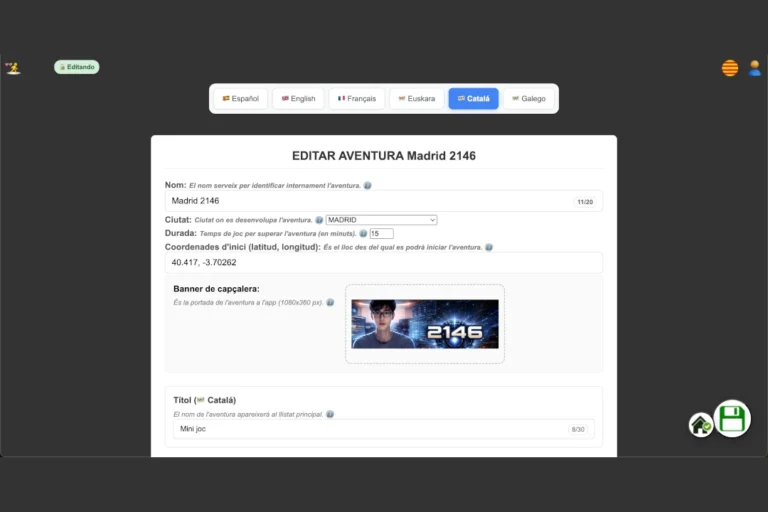Open the Catalan flag language selector
Viewport: 768px width, 512px height.
click(x=730, y=68)
